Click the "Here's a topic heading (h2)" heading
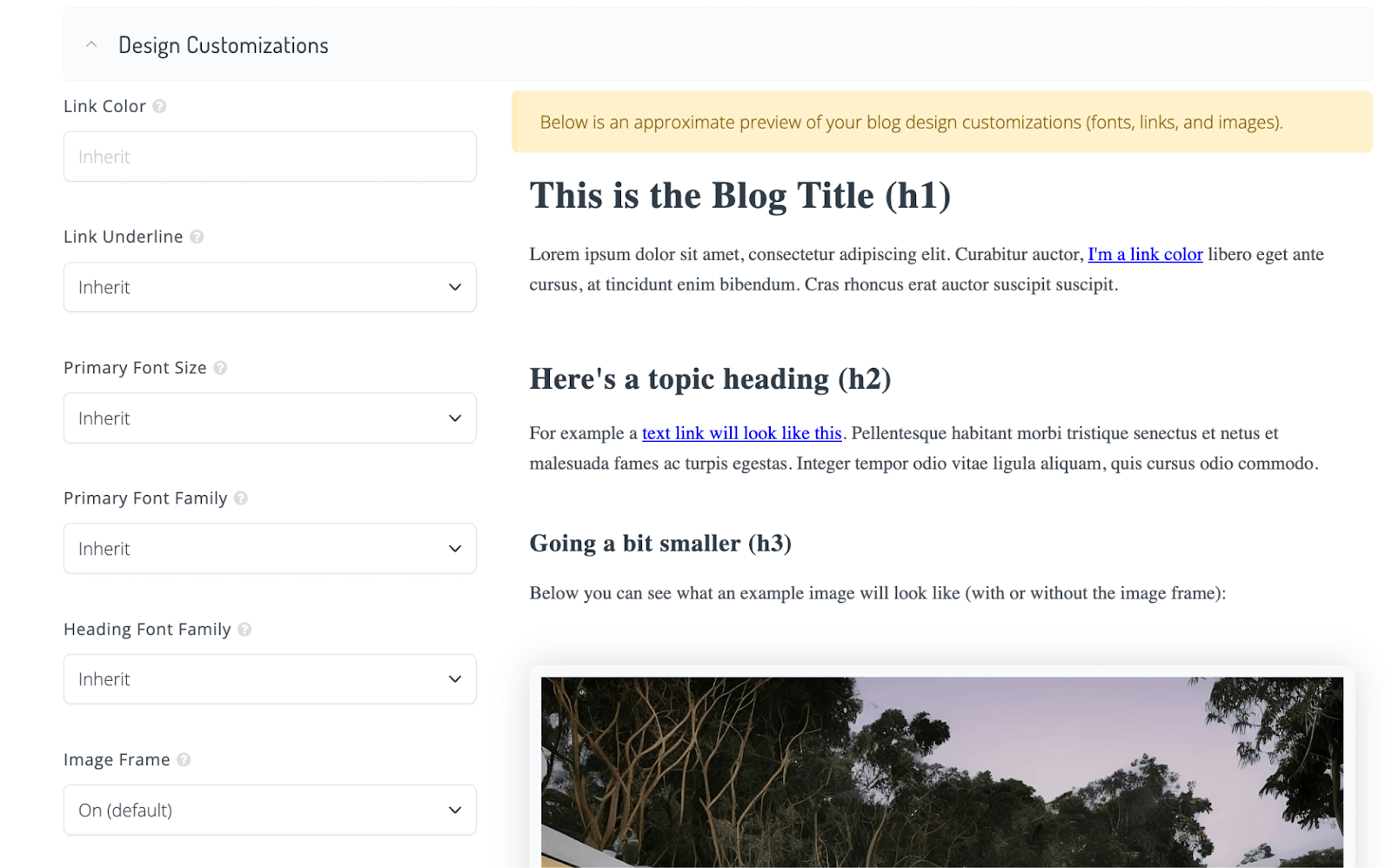Image resolution: width=1392 pixels, height=868 pixels. click(710, 379)
